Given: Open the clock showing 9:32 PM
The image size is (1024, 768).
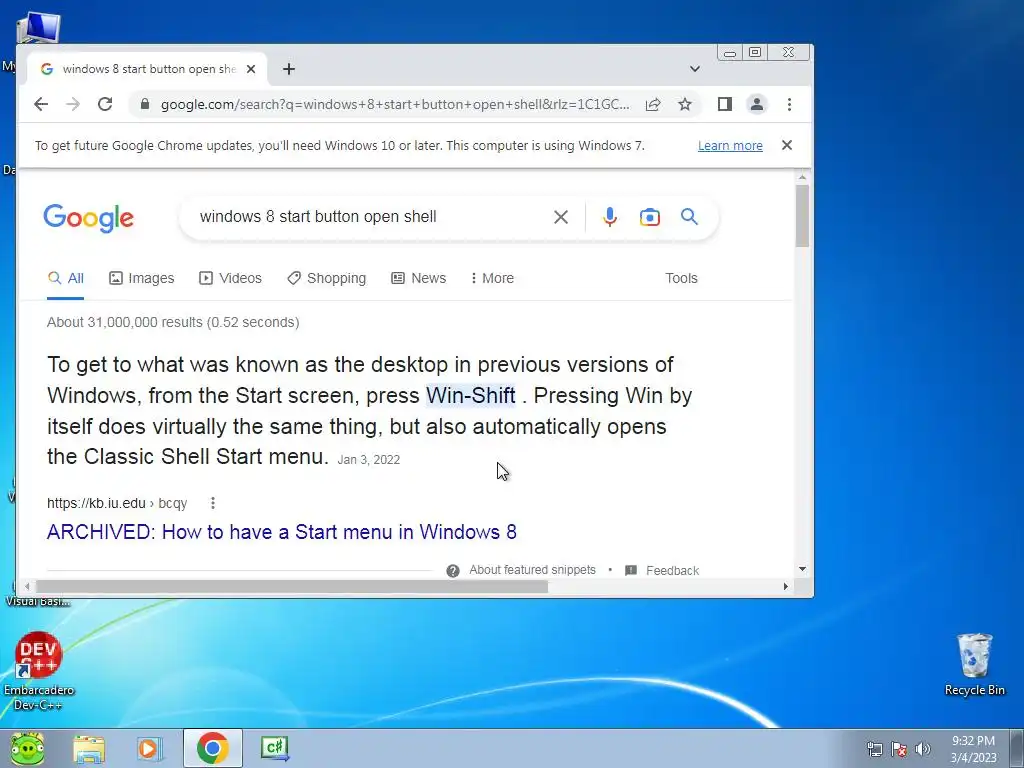Looking at the screenshot, I should tap(973, 748).
